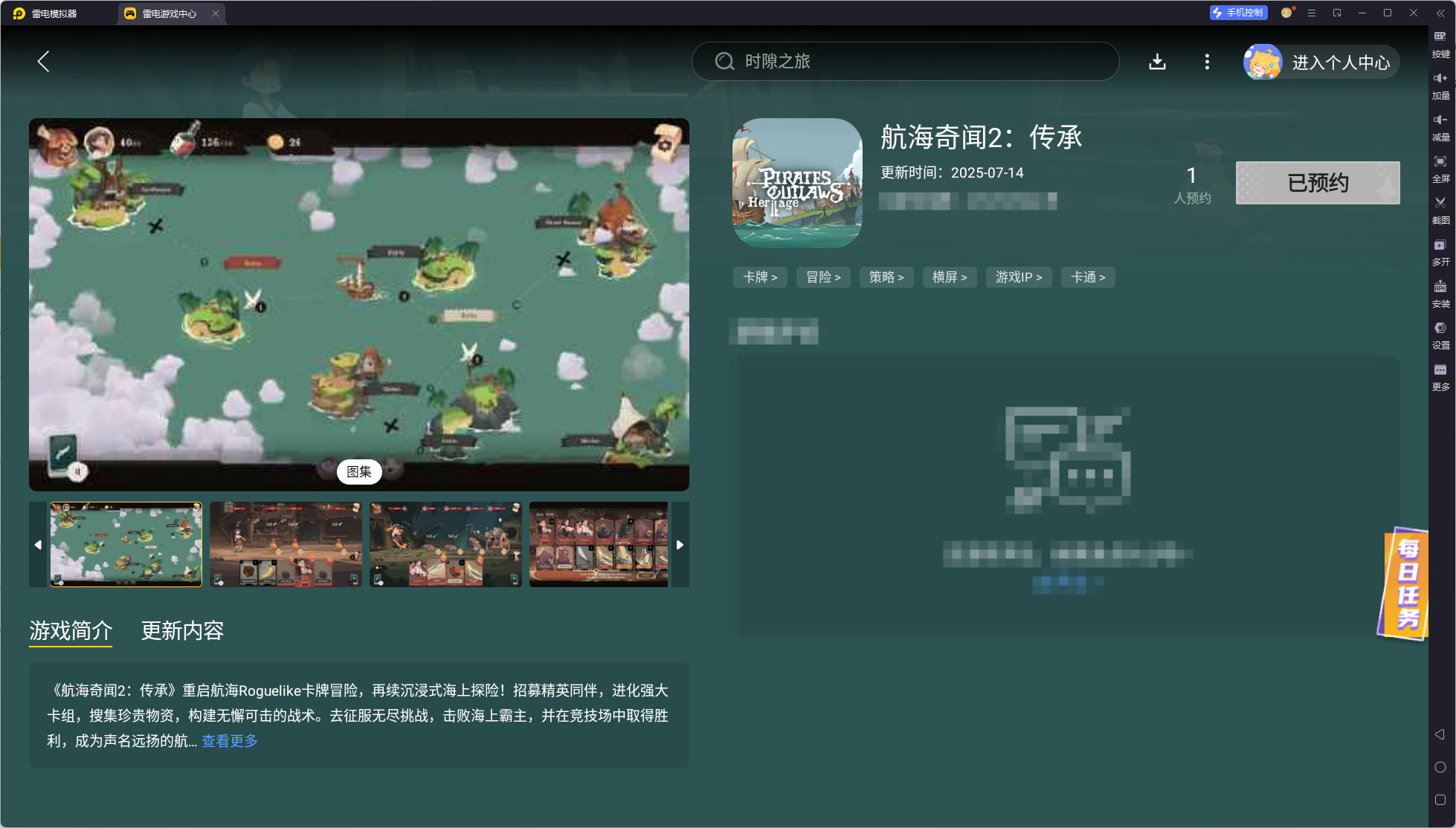Select the sea map thumbnail
The image size is (1456, 828).
[126, 545]
